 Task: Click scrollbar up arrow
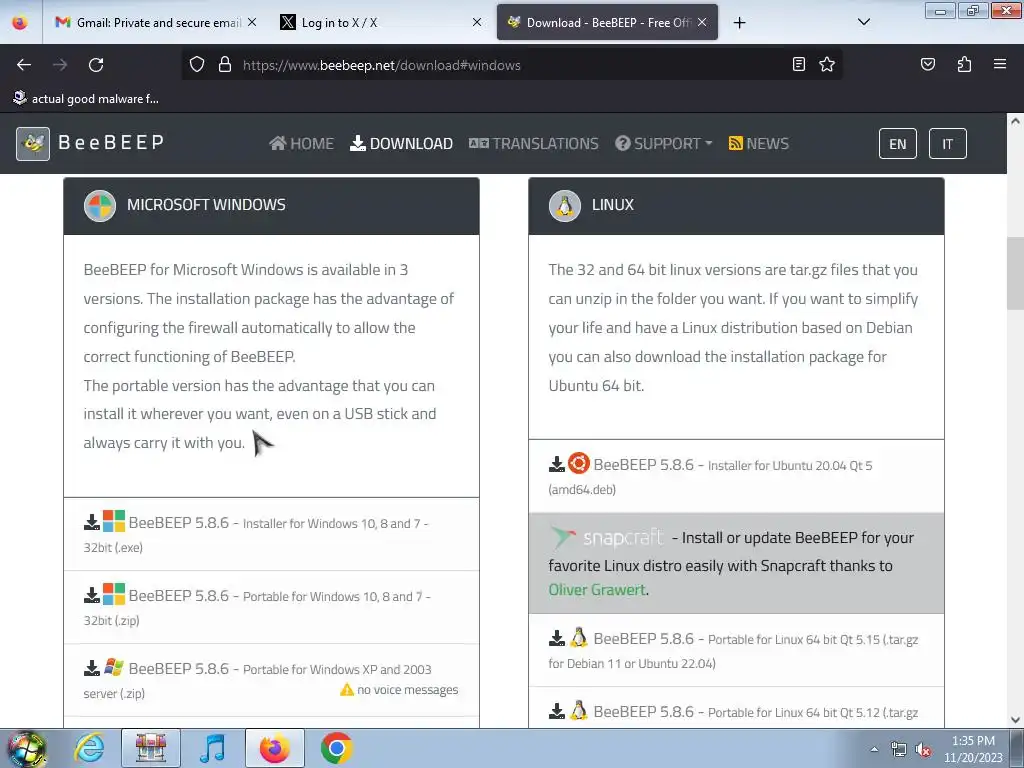pos(1015,121)
